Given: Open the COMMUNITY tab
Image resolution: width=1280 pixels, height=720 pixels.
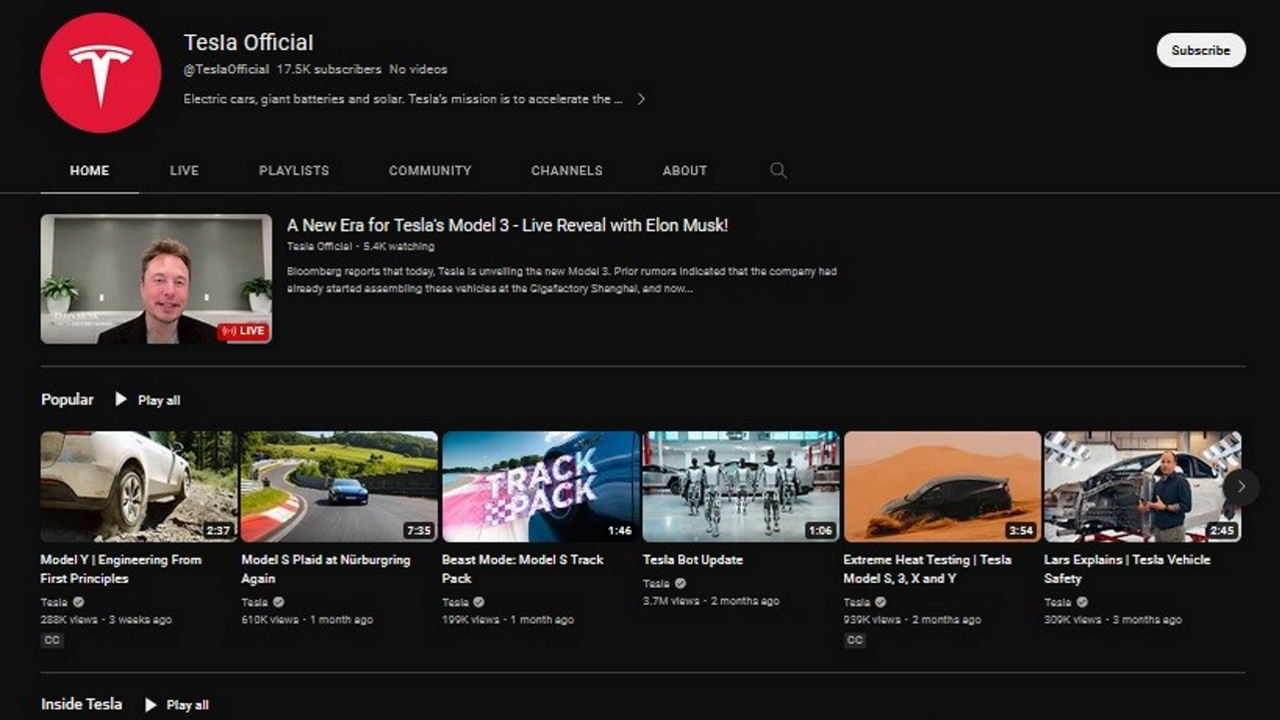Looking at the screenshot, I should point(430,170).
